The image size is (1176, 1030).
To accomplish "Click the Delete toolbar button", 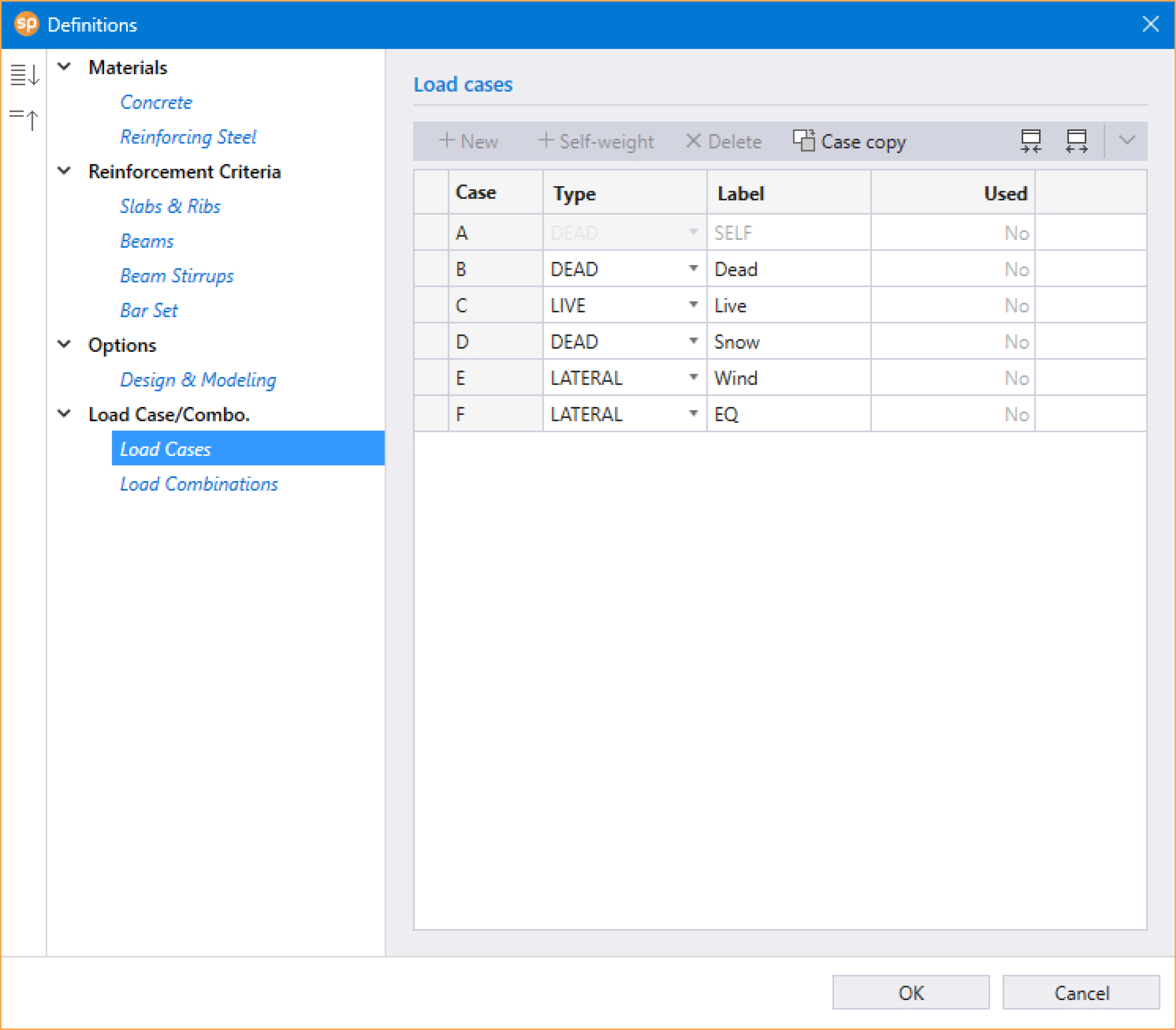I will tap(724, 142).
